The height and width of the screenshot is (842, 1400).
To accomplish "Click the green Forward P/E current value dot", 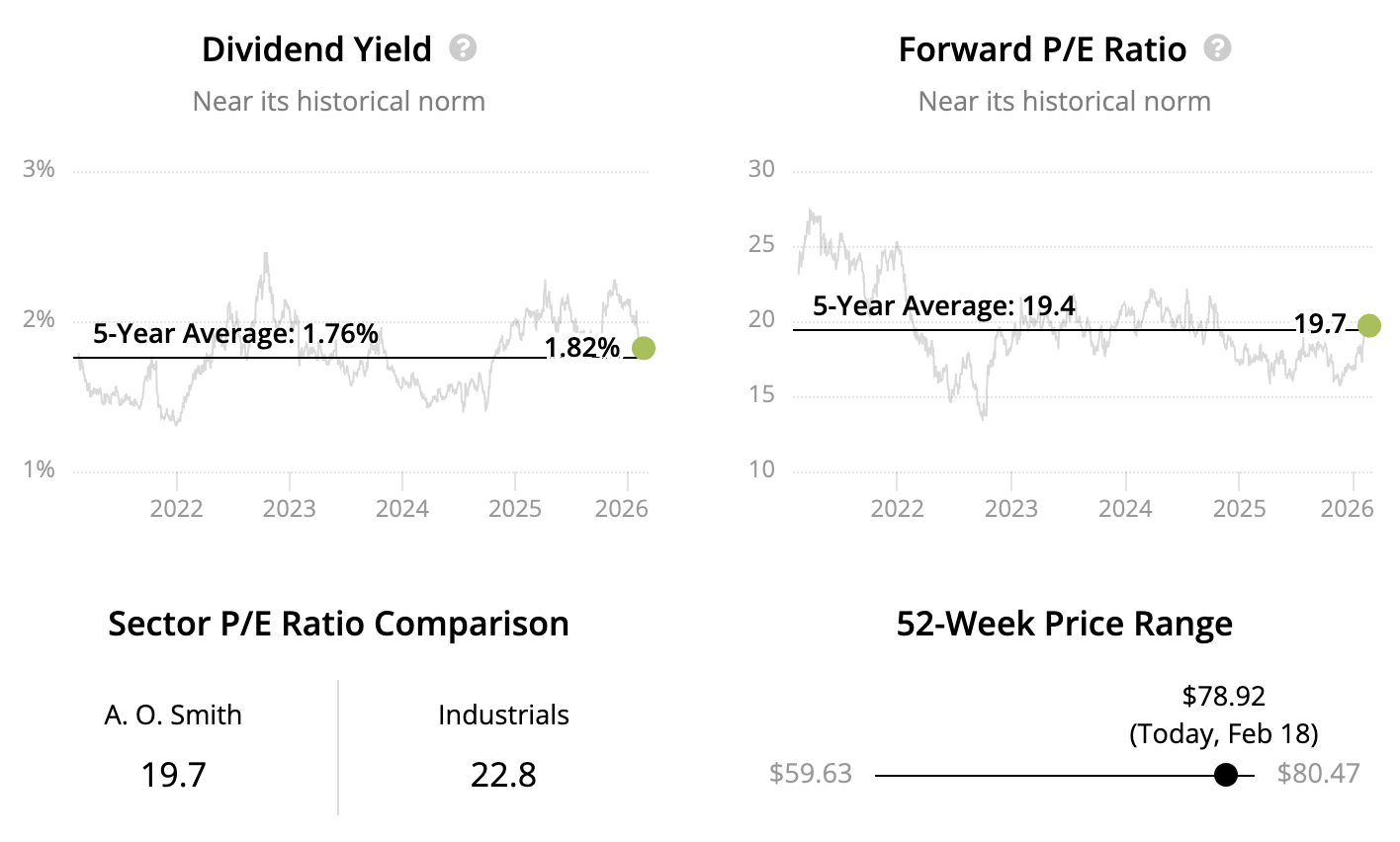I will coord(1369,325).
